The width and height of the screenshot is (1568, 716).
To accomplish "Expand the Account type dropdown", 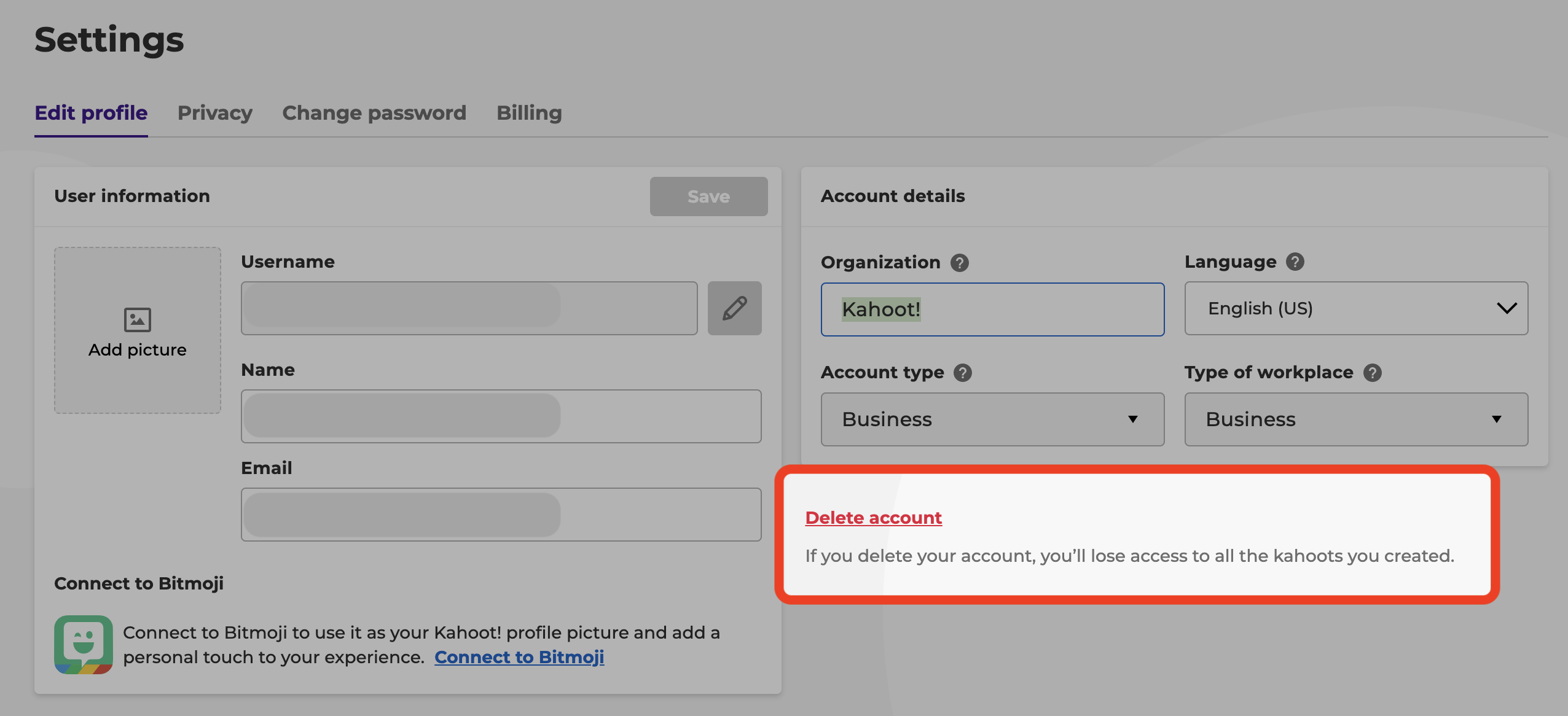I will pos(990,419).
